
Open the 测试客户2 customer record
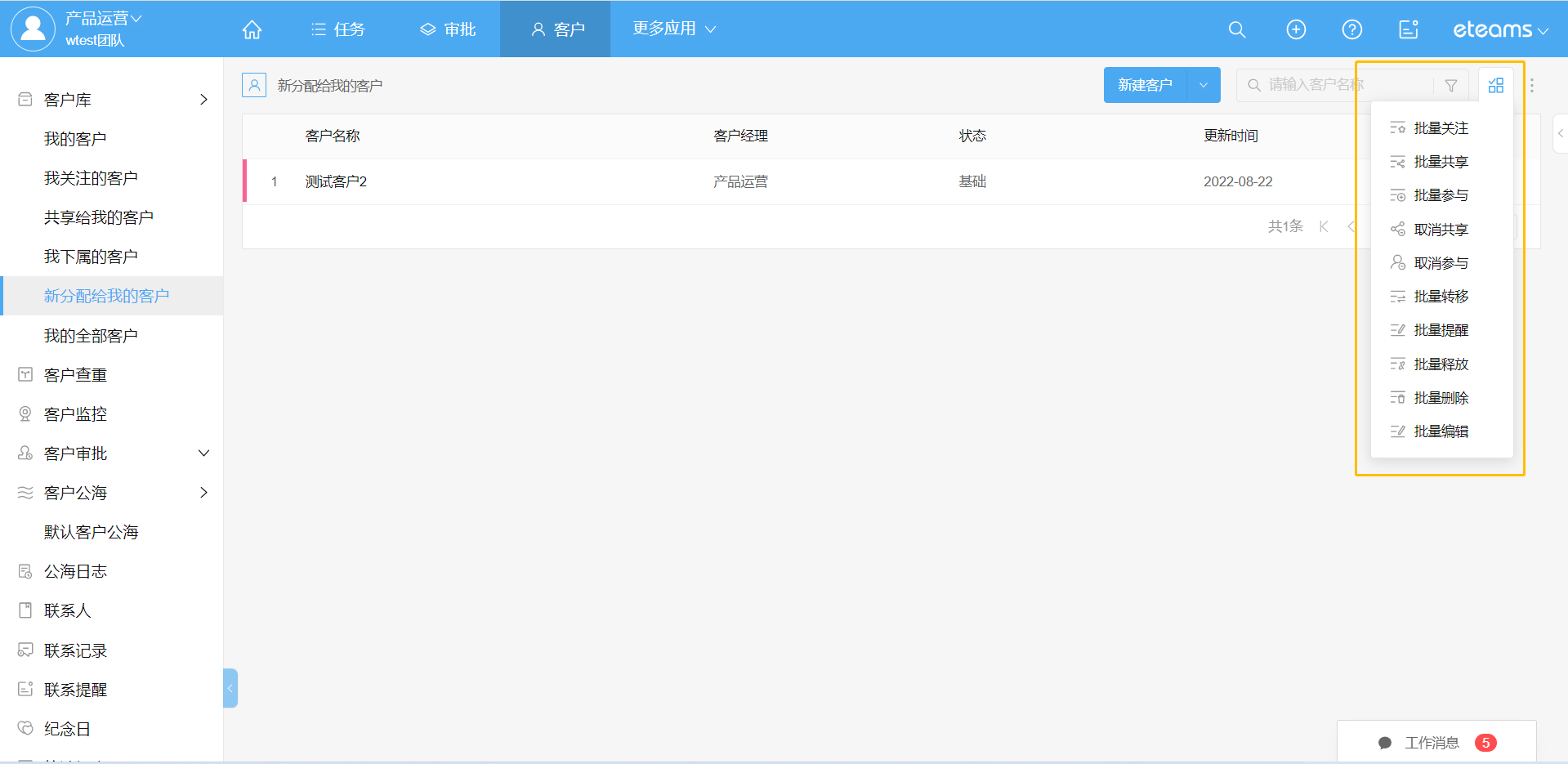(336, 181)
